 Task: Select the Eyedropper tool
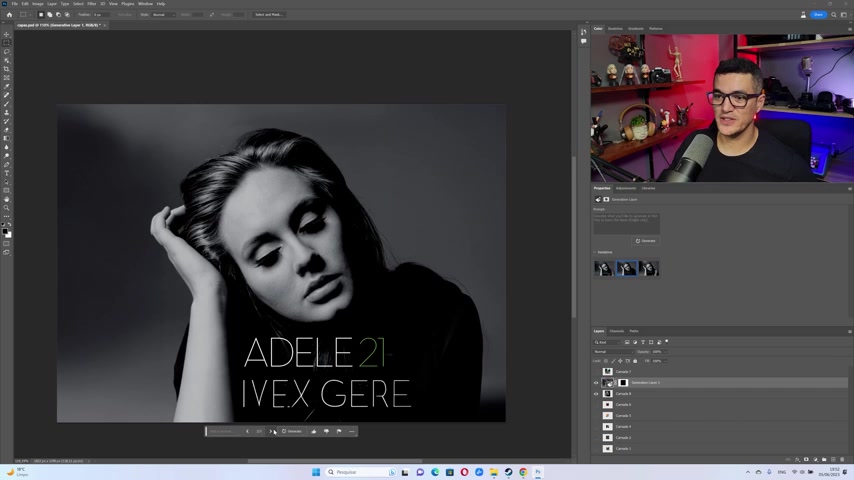click(7, 87)
